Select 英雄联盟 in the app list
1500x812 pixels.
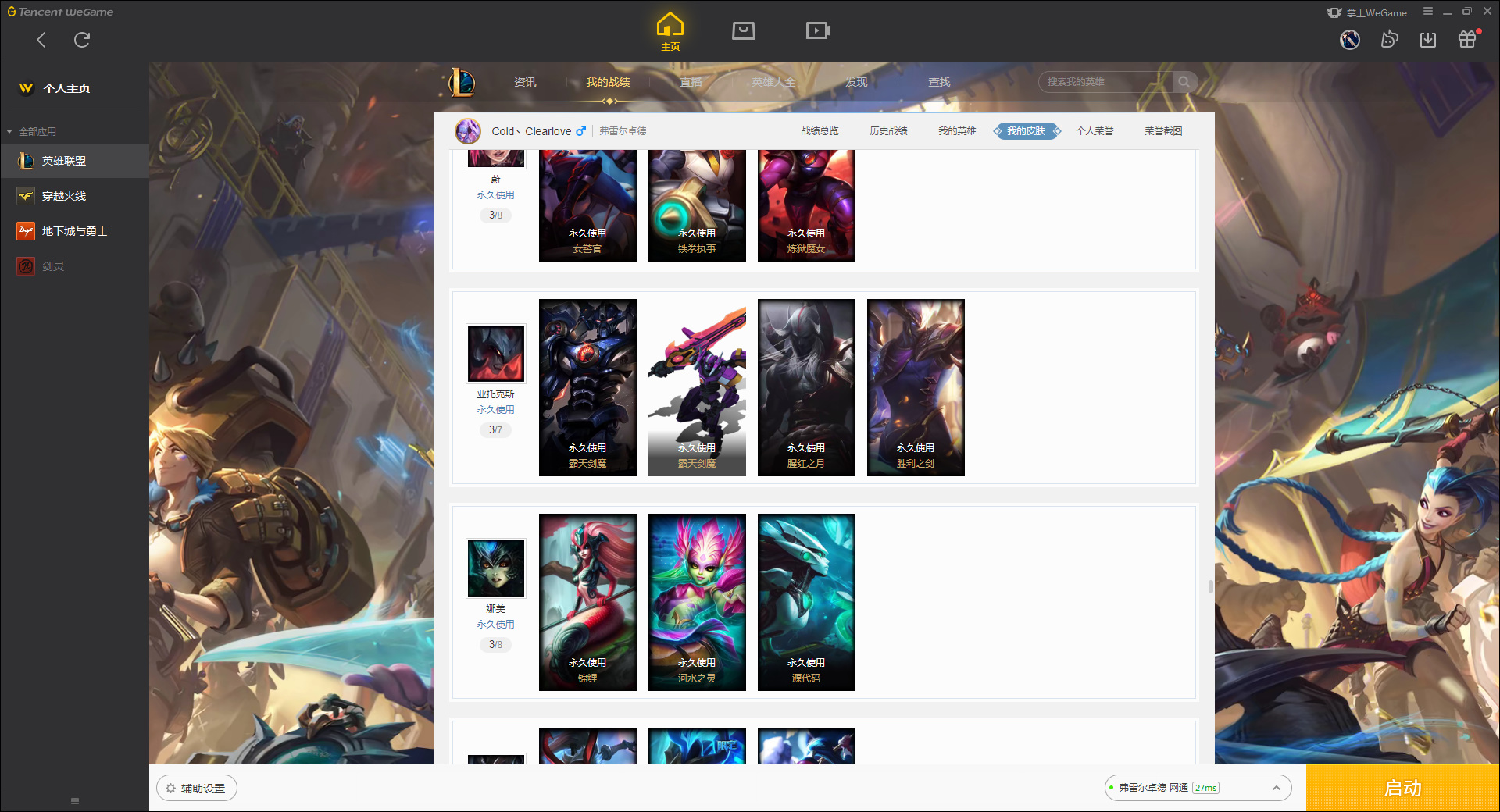(74, 161)
